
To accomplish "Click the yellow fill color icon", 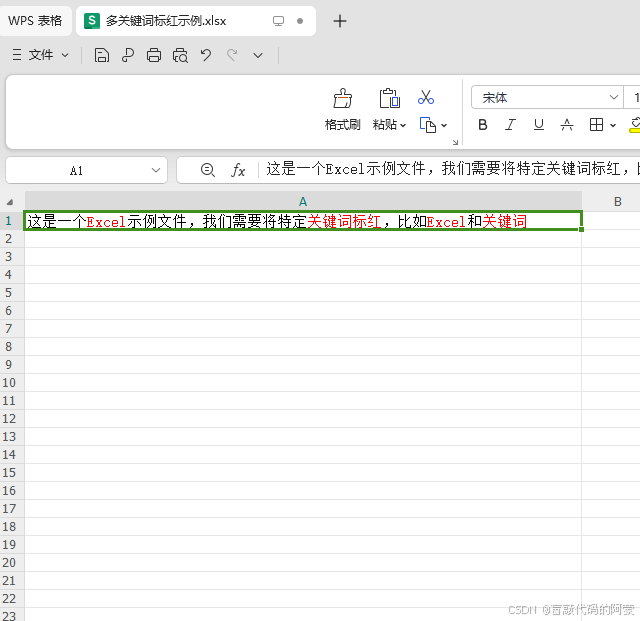I will (635, 125).
